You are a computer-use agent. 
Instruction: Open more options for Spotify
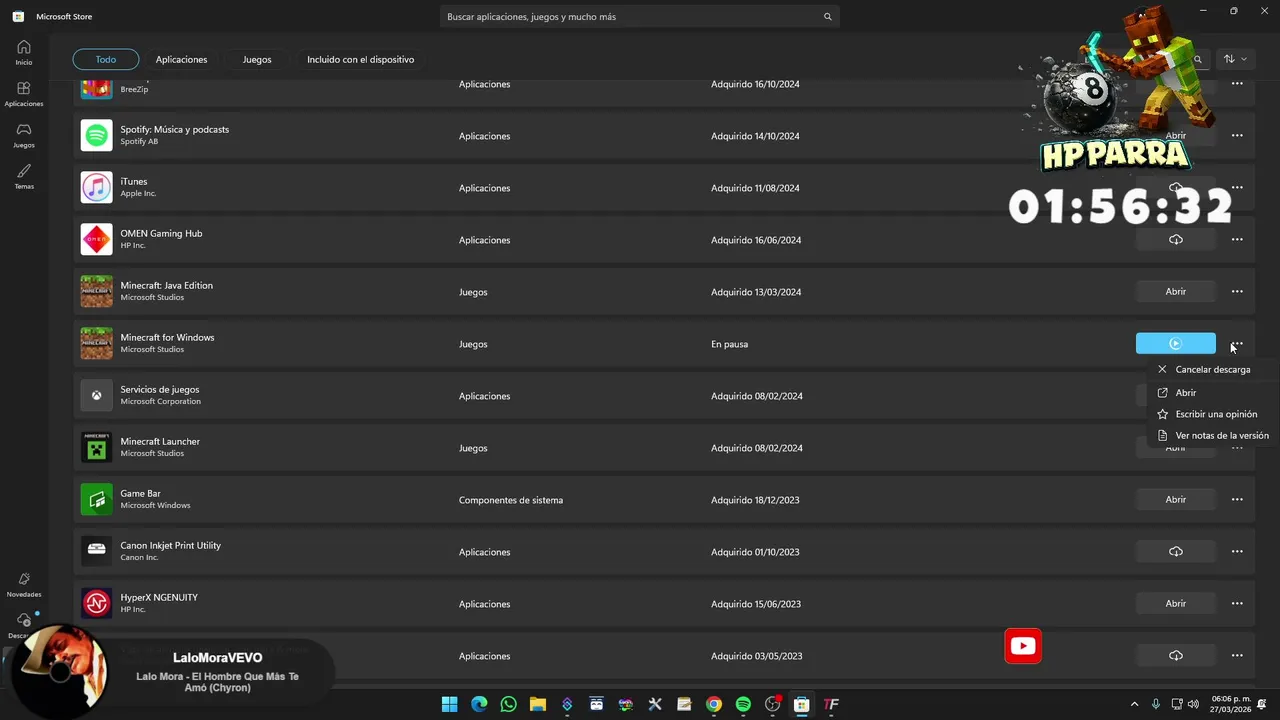[x=1237, y=136]
